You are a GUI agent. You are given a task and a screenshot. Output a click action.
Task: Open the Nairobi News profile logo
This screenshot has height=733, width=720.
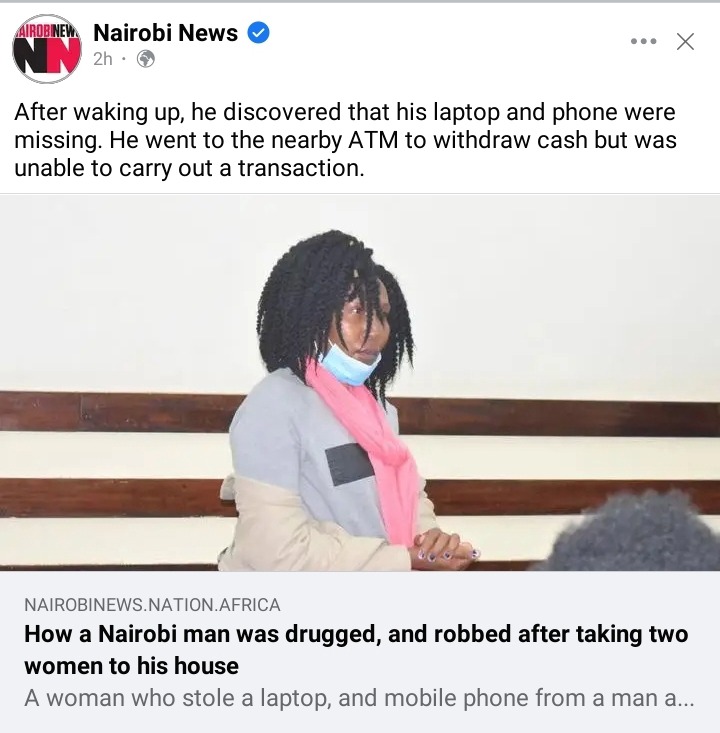pos(47,49)
